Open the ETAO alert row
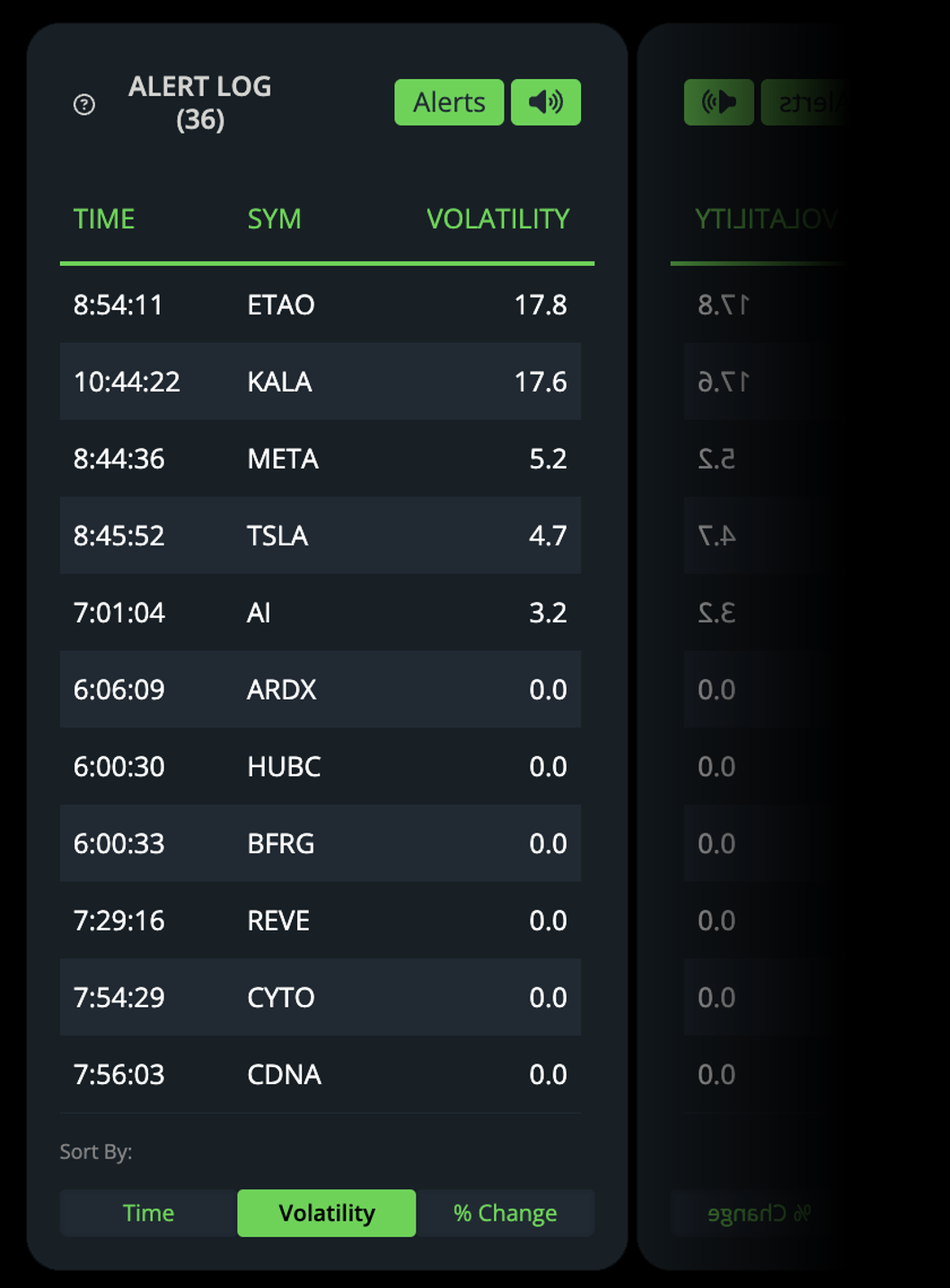Image resolution: width=950 pixels, height=1288 pixels. click(320, 305)
